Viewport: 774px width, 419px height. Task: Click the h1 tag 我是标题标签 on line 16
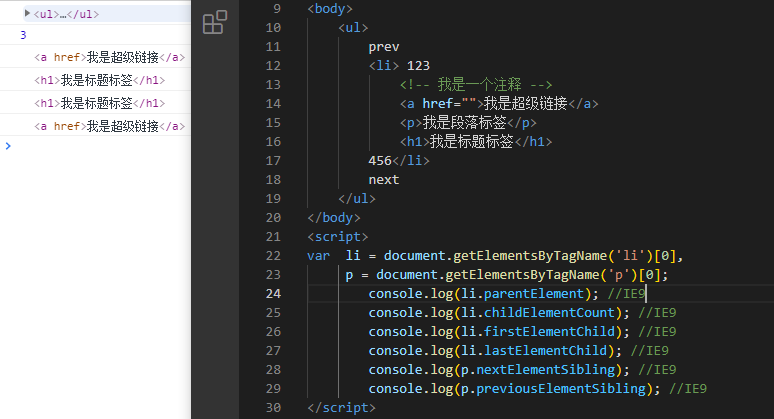pyautogui.click(x=476, y=142)
